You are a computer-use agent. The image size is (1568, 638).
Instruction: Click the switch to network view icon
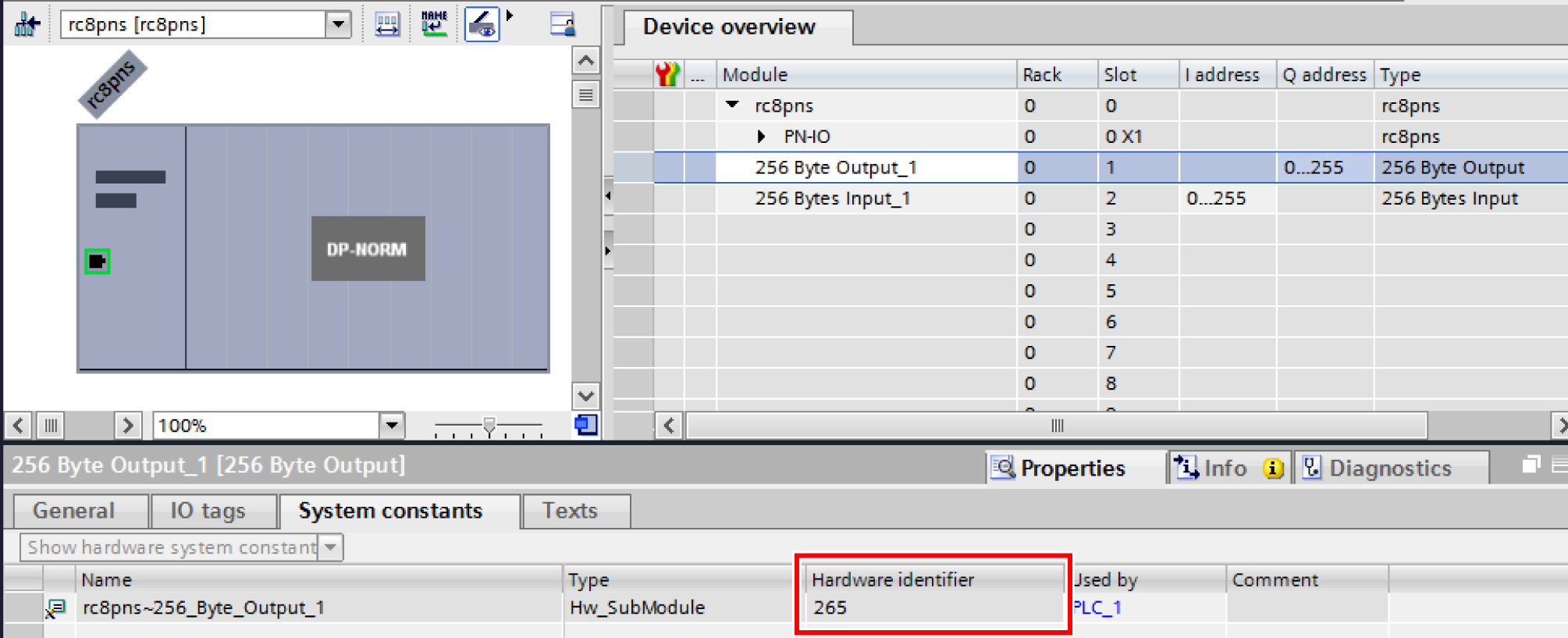pyautogui.click(x=27, y=24)
